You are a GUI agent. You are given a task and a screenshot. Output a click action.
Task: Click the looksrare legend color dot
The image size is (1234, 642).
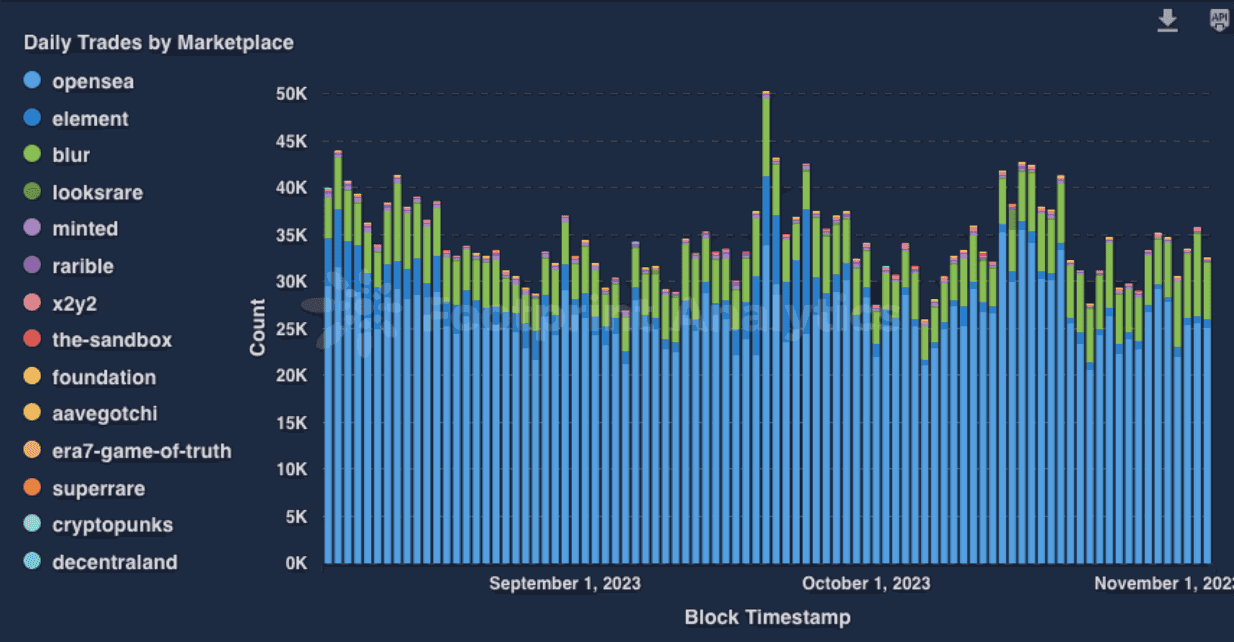pos(32,192)
